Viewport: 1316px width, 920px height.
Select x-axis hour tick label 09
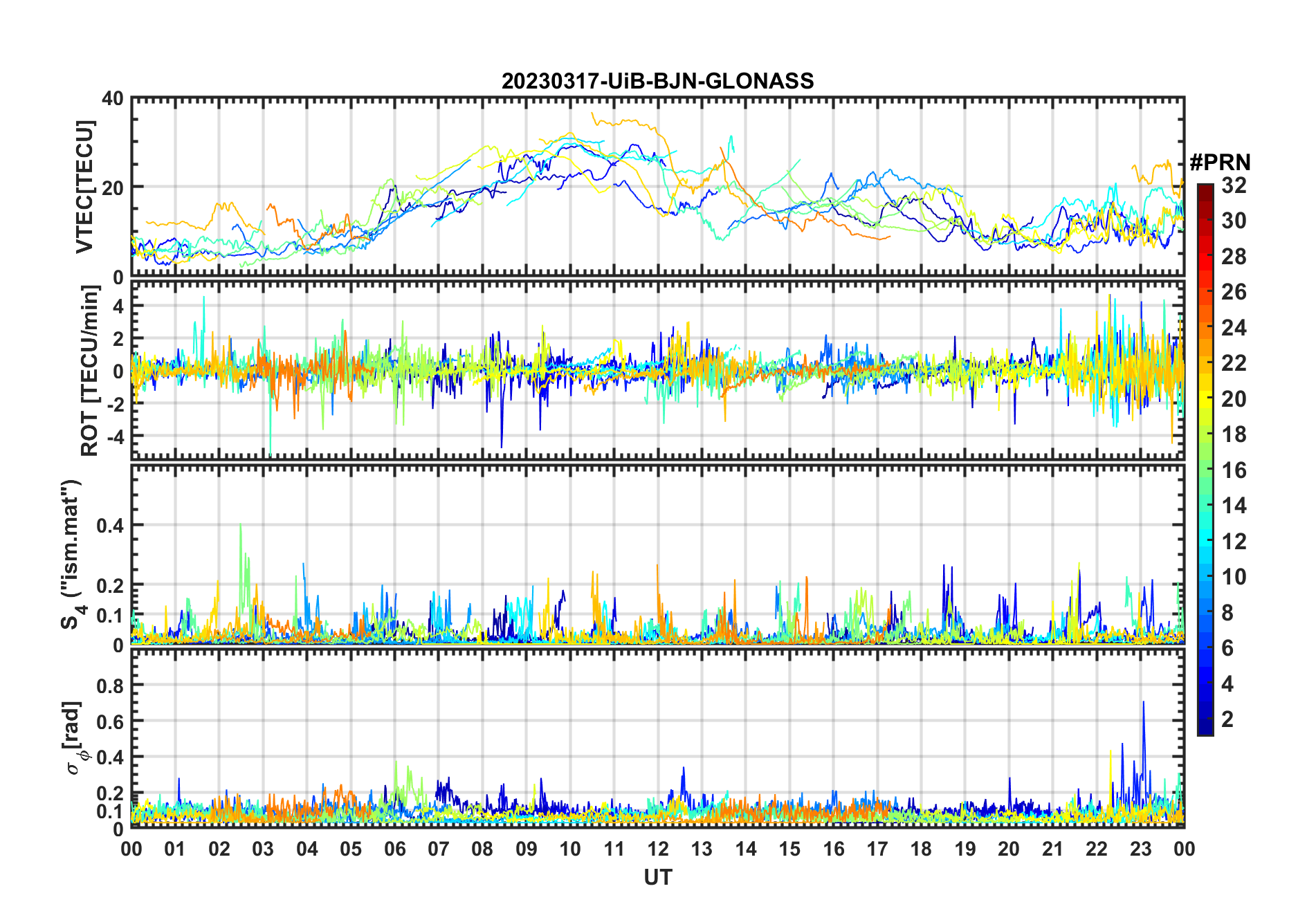coord(526,849)
